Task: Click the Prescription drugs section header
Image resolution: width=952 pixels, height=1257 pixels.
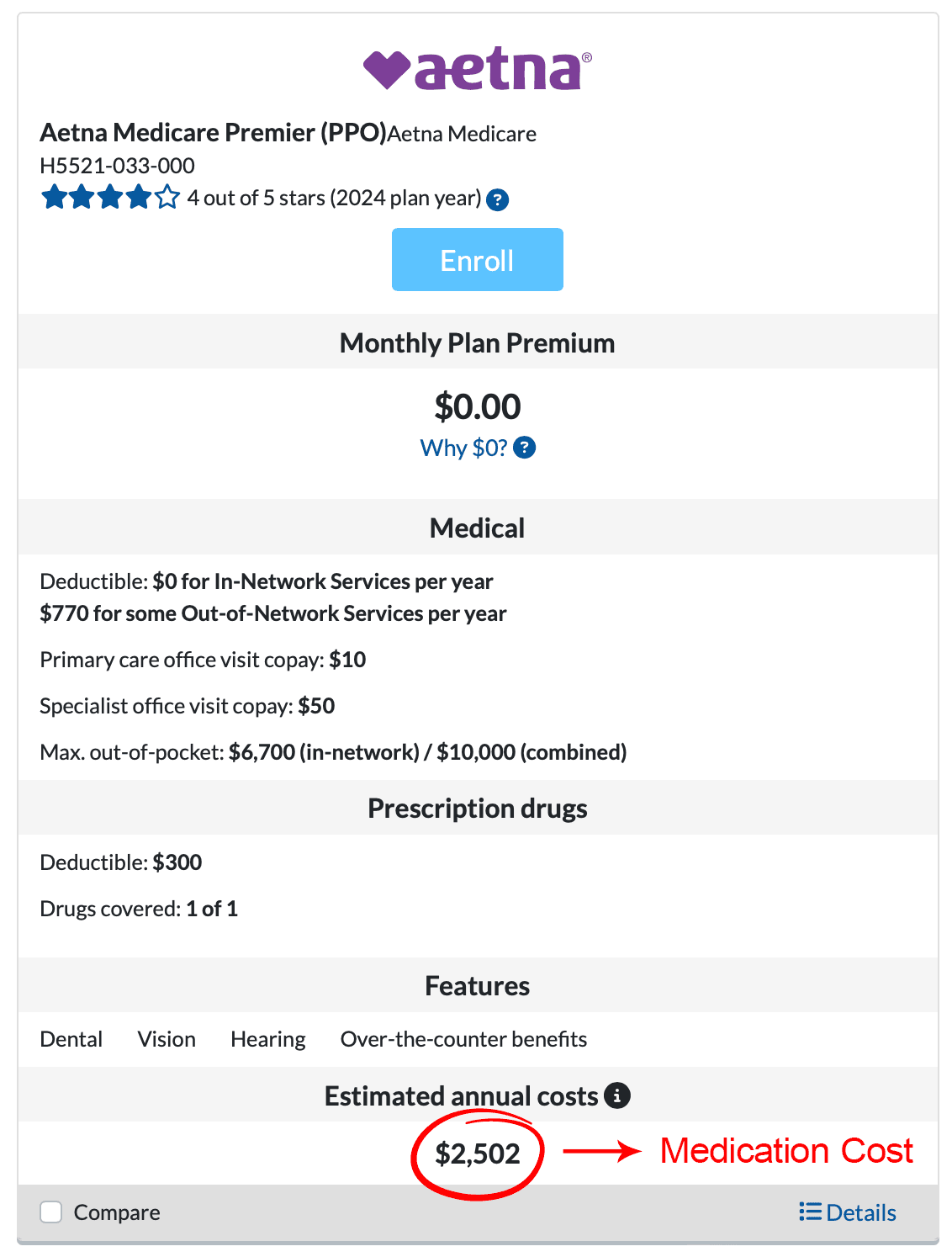Action: click(x=477, y=809)
